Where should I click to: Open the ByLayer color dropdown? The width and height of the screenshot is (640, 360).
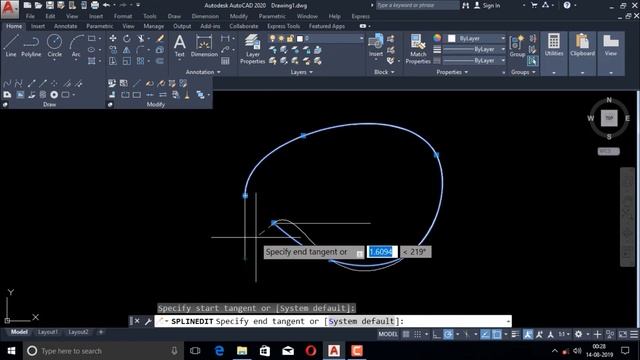click(503, 38)
